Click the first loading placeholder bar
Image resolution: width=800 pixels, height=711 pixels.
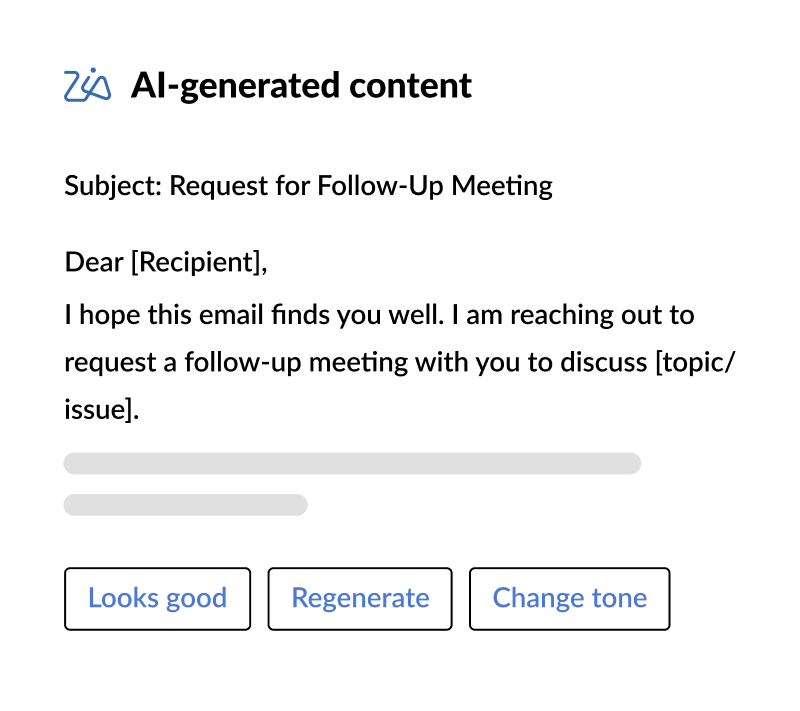353,463
